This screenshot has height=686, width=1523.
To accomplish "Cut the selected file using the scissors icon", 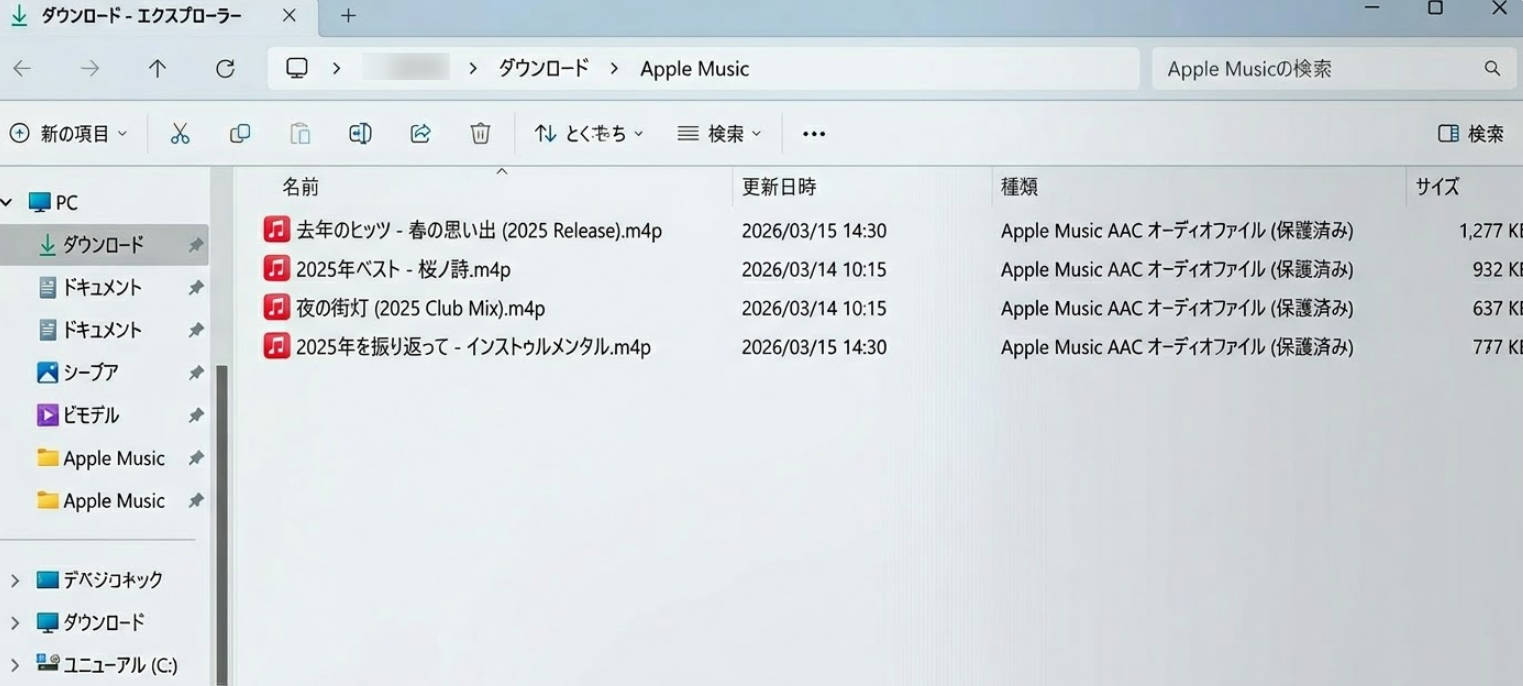I will point(180,133).
